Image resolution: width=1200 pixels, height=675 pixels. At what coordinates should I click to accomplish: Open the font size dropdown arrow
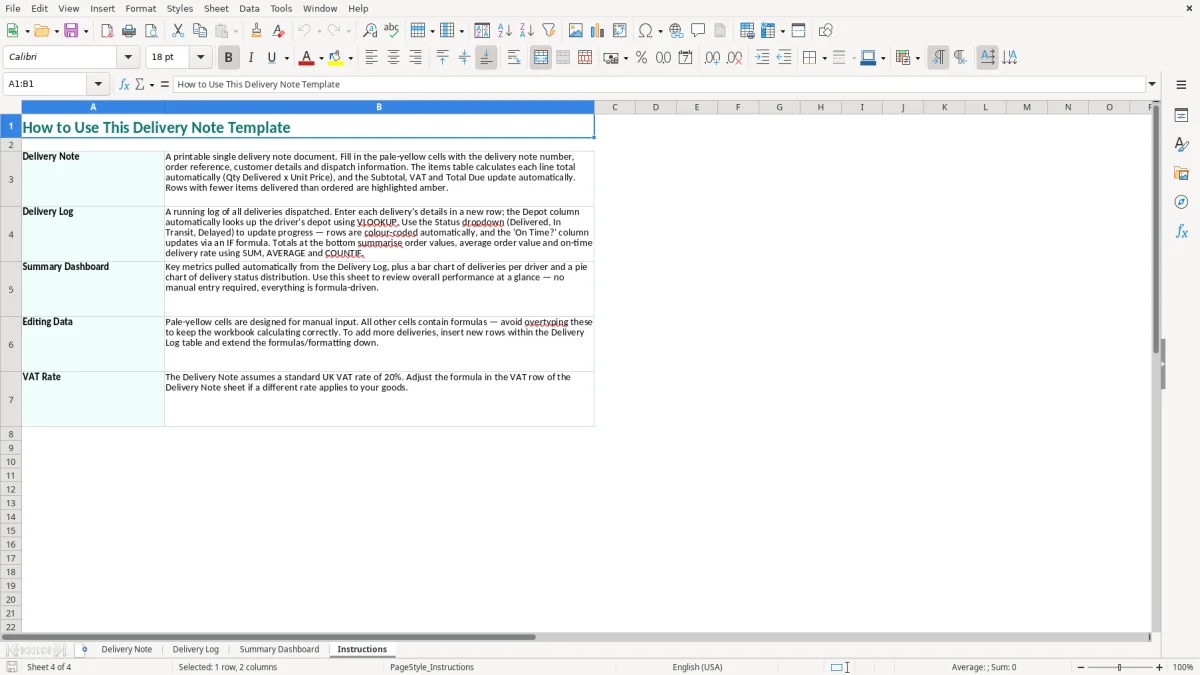pyautogui.click(x=201, y=58)
